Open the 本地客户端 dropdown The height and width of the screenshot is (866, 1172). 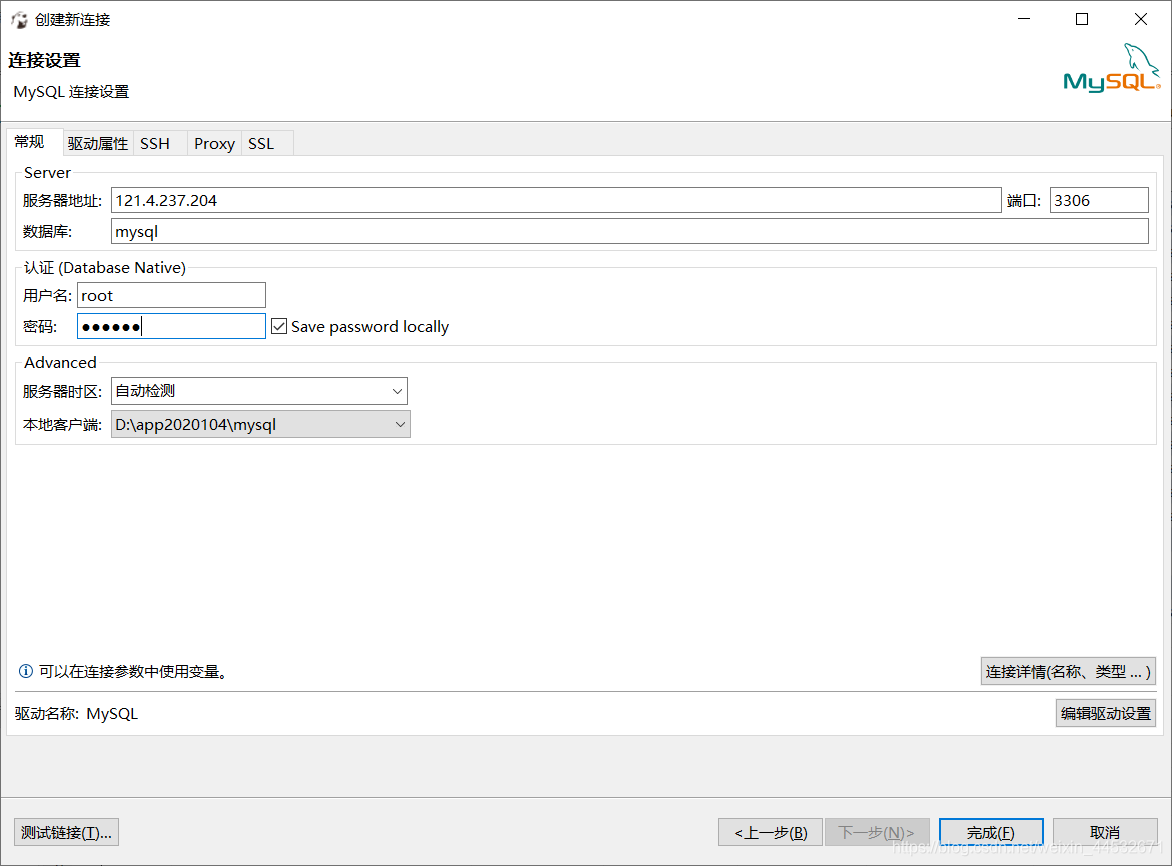click(261, 424)
